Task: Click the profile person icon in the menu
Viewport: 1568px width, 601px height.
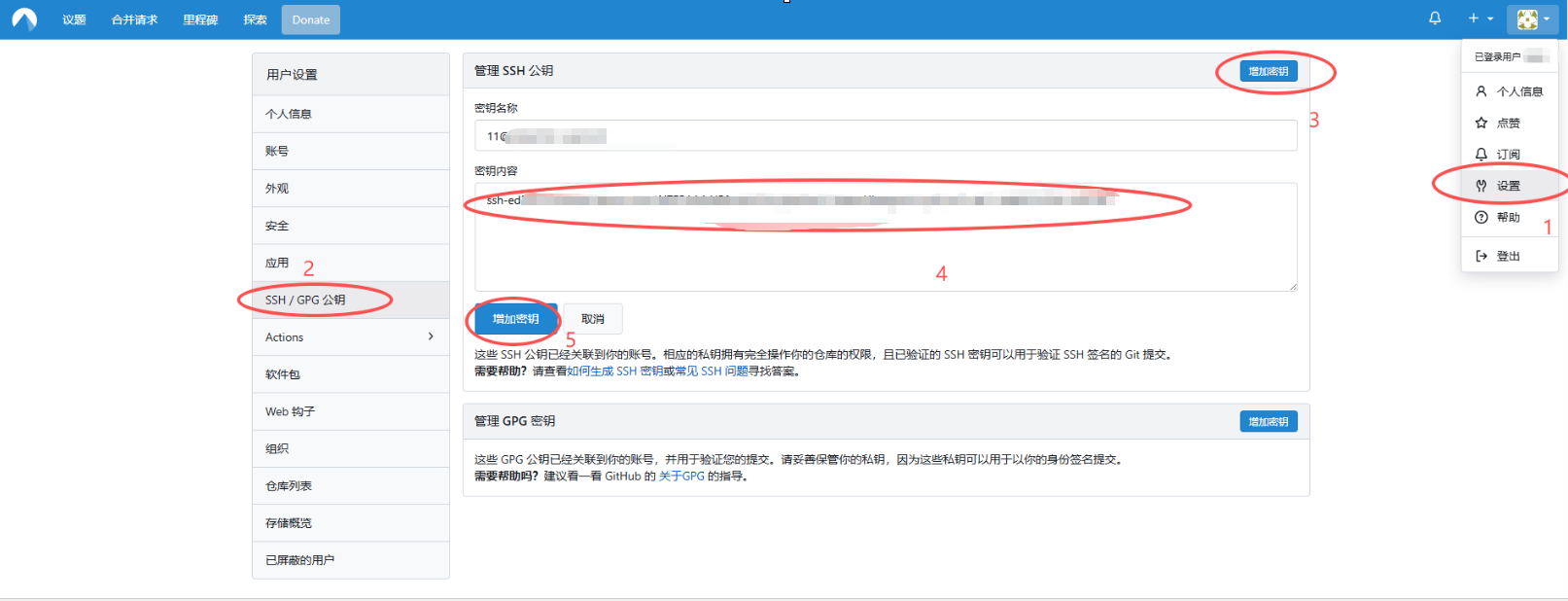Action: point(1481,91)
